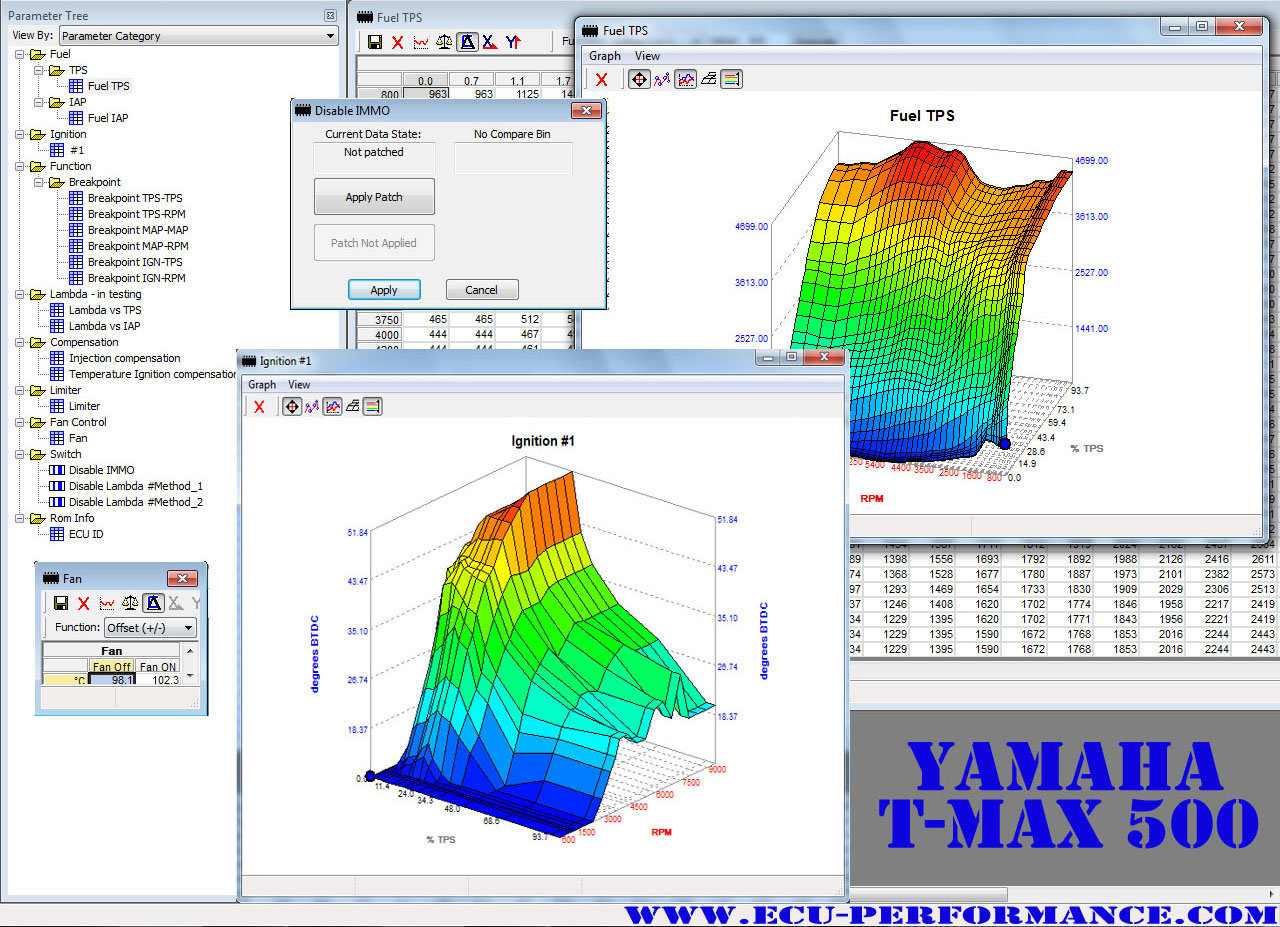Viewport: 1280px width, 927px height.
Task: Select Breakpoint TPS-RPM item
Action: (136, 214)
